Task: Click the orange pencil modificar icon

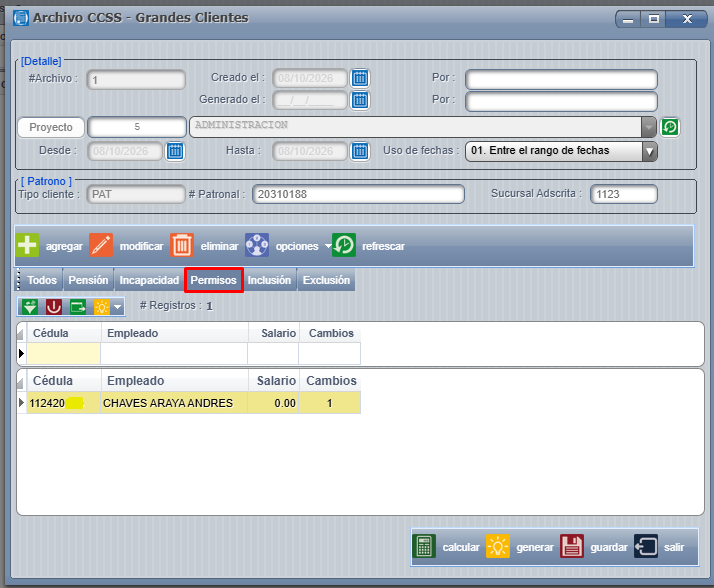Action: click(x=101, y=245)
